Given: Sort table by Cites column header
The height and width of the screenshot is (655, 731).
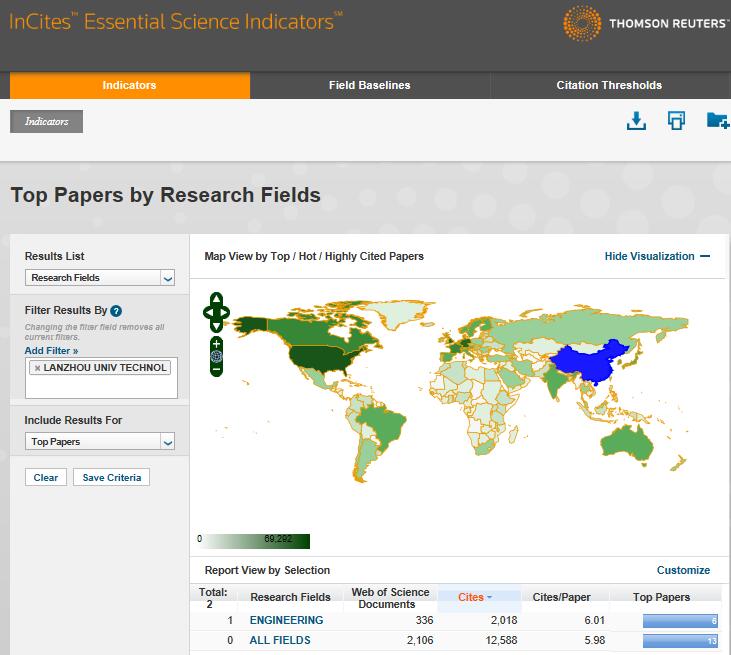Looking at the screenshot, I should pos(476,597).
